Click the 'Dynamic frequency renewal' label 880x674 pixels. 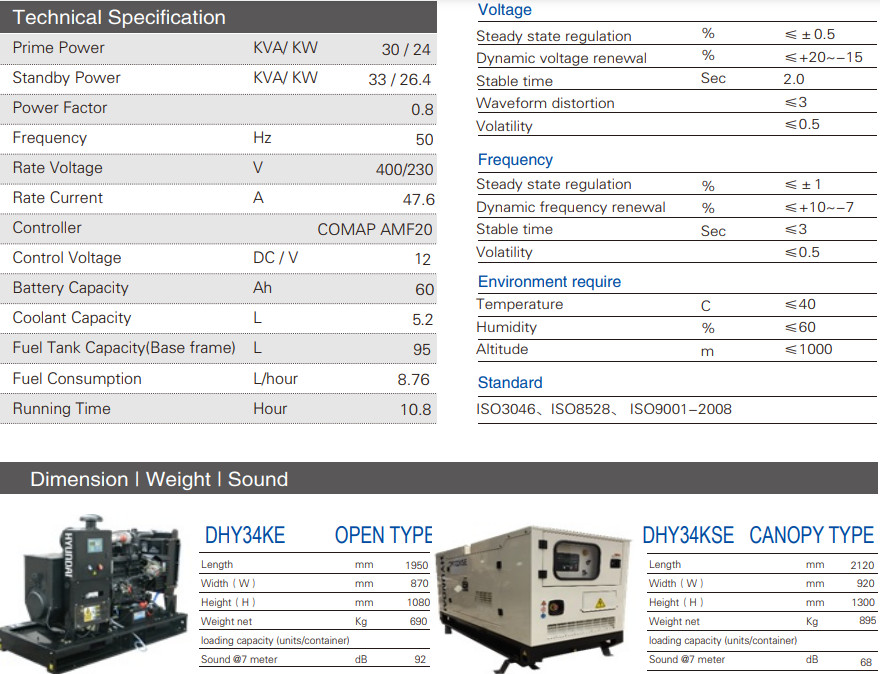(571, 208)
